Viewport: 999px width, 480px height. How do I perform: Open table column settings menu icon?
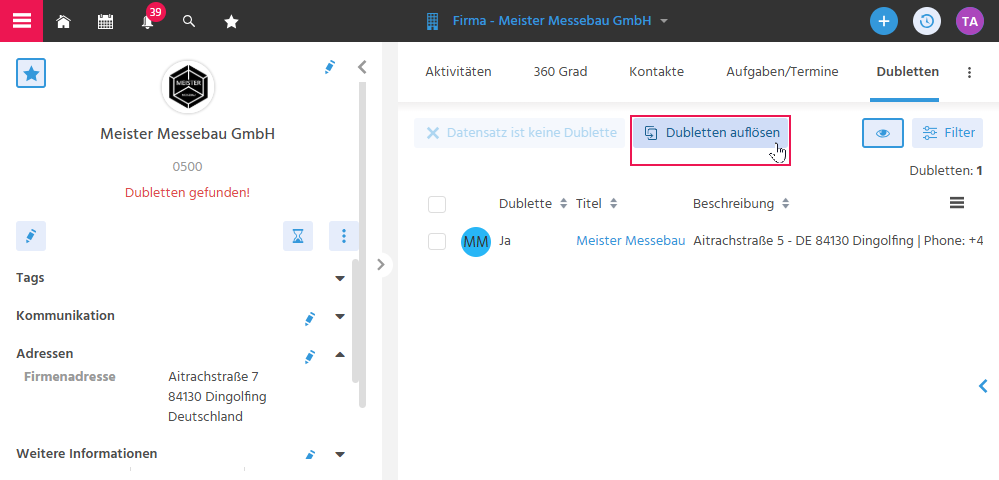click(x=956, y=203)
